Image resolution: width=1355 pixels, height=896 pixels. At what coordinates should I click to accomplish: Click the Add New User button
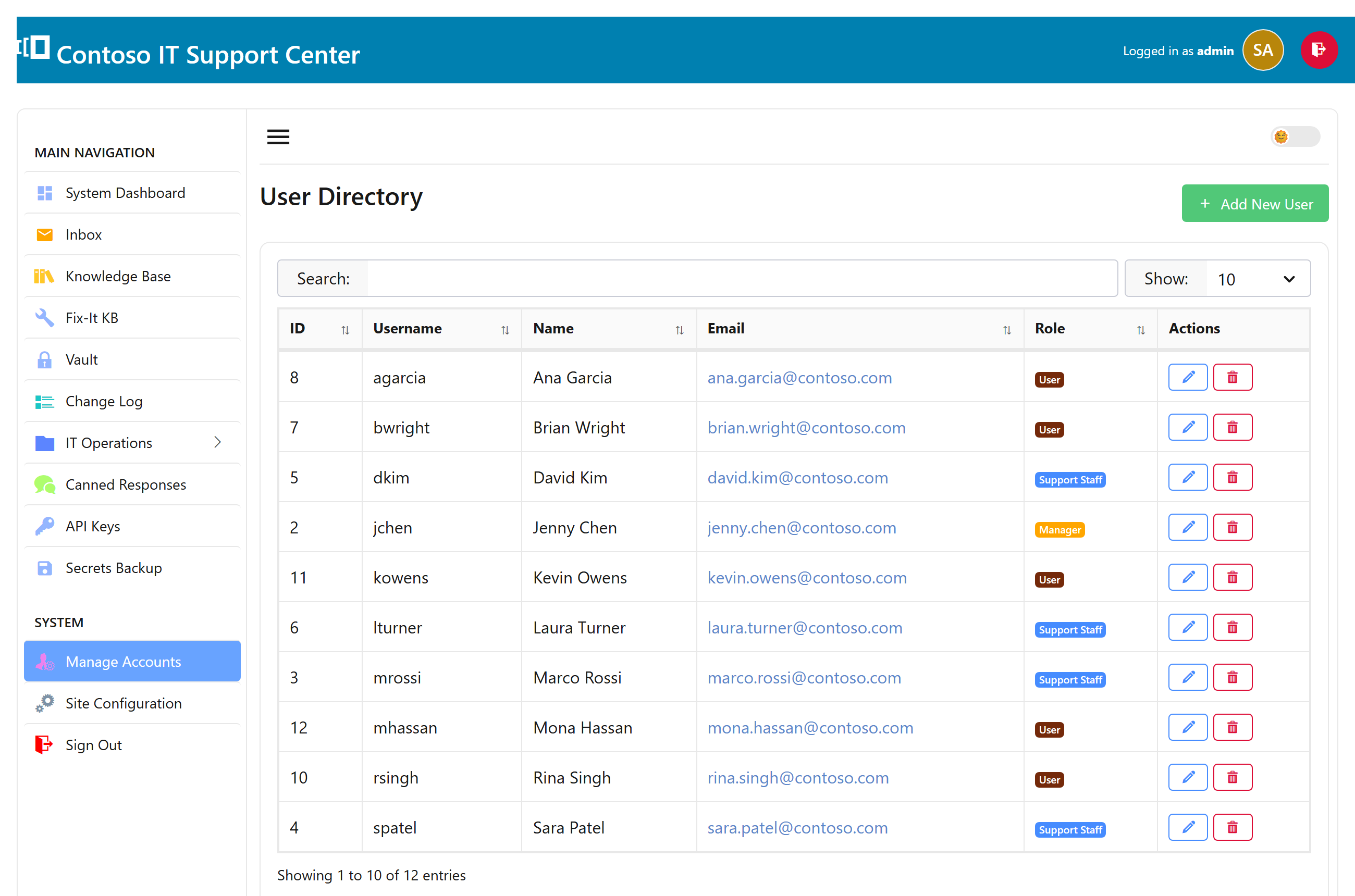[x=1255, y=204]
